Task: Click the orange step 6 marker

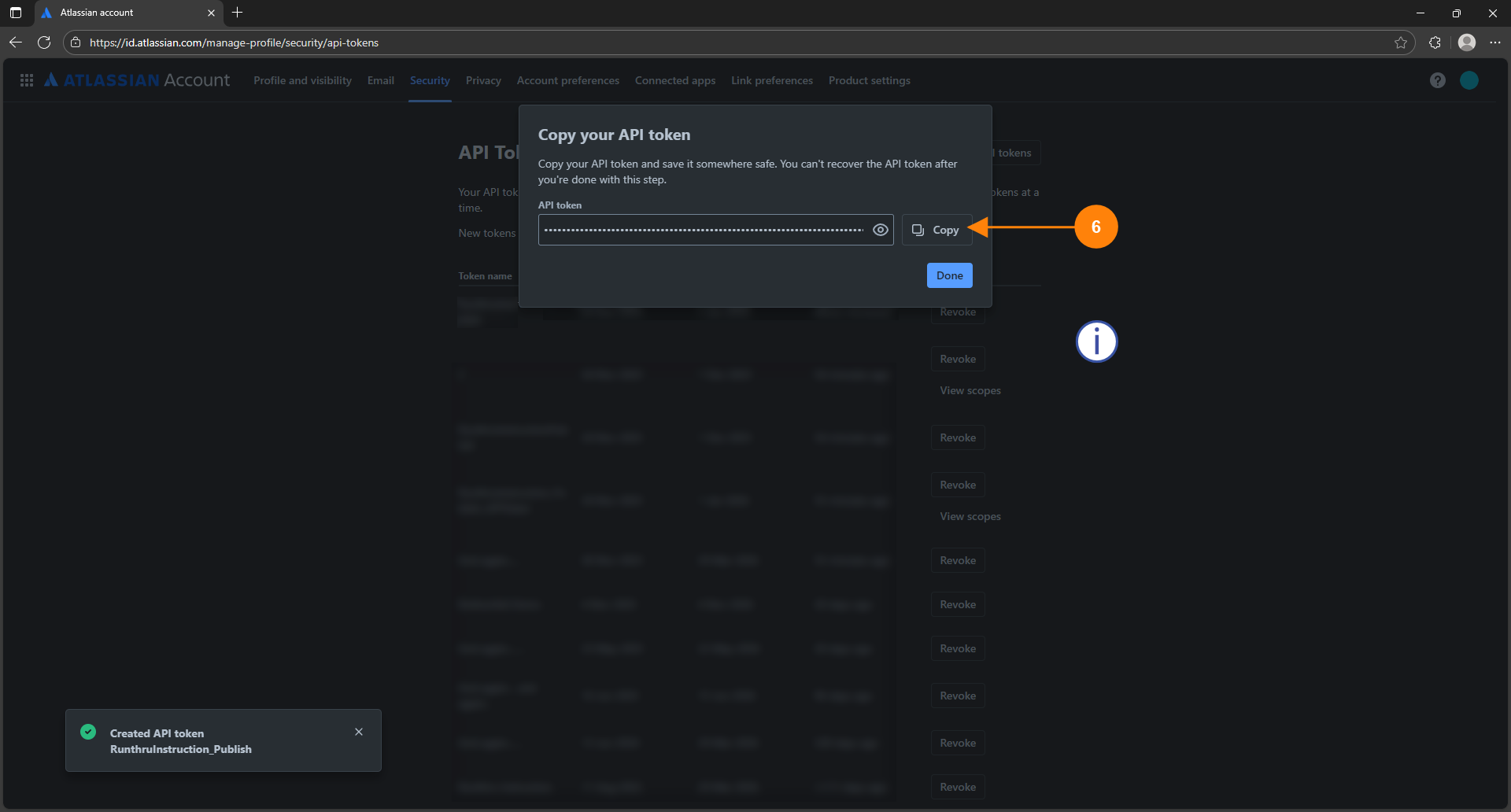Action: 1095,227
